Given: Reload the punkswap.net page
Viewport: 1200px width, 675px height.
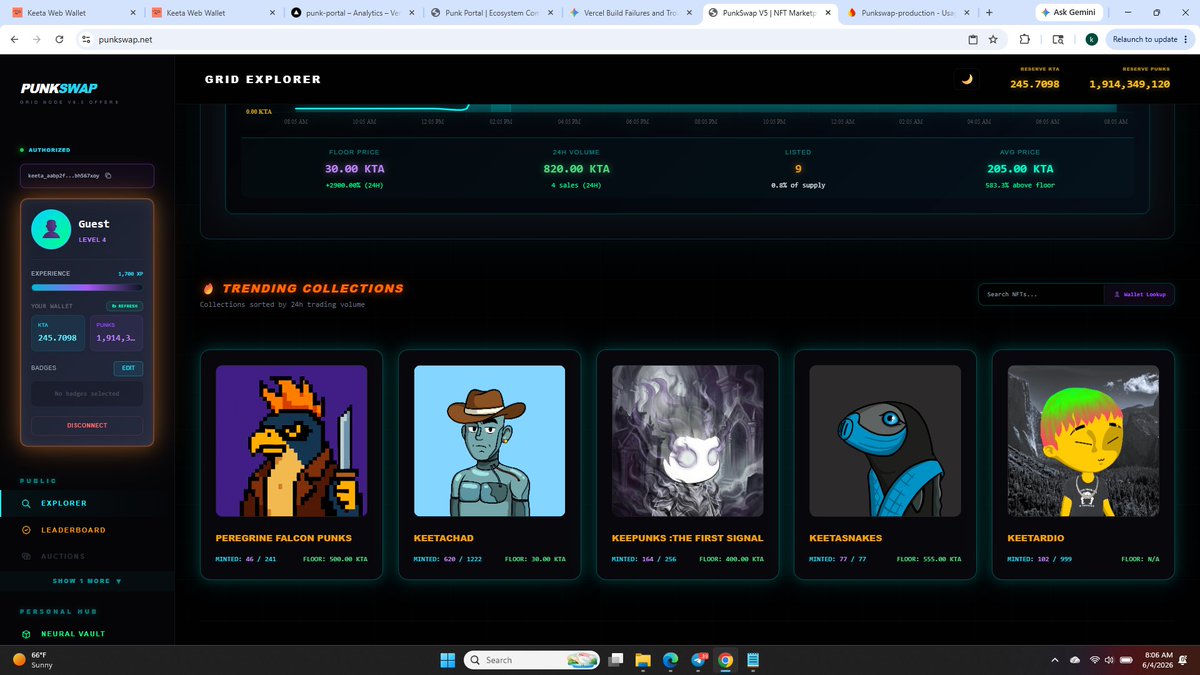Looking at the screenshot, I should tap(60, 39).
